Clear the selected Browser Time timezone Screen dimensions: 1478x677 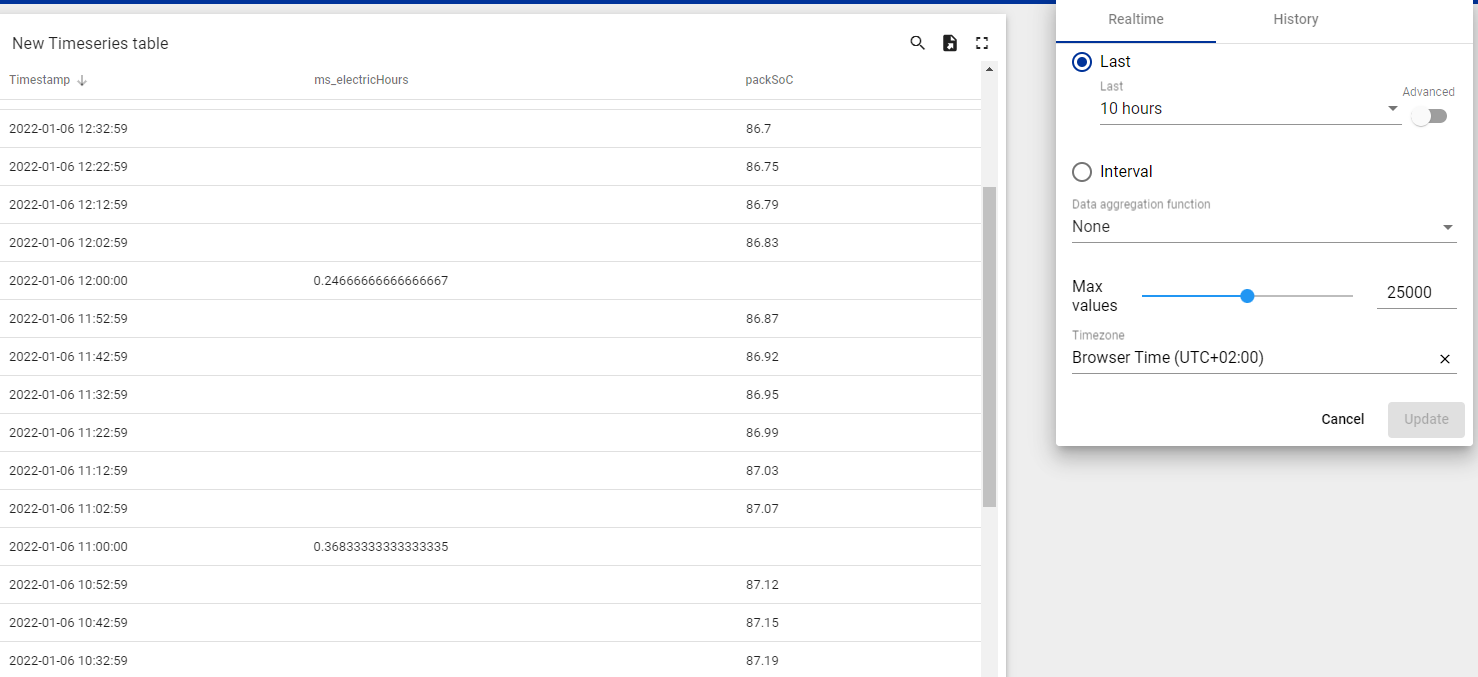[x=1445, y=359]
